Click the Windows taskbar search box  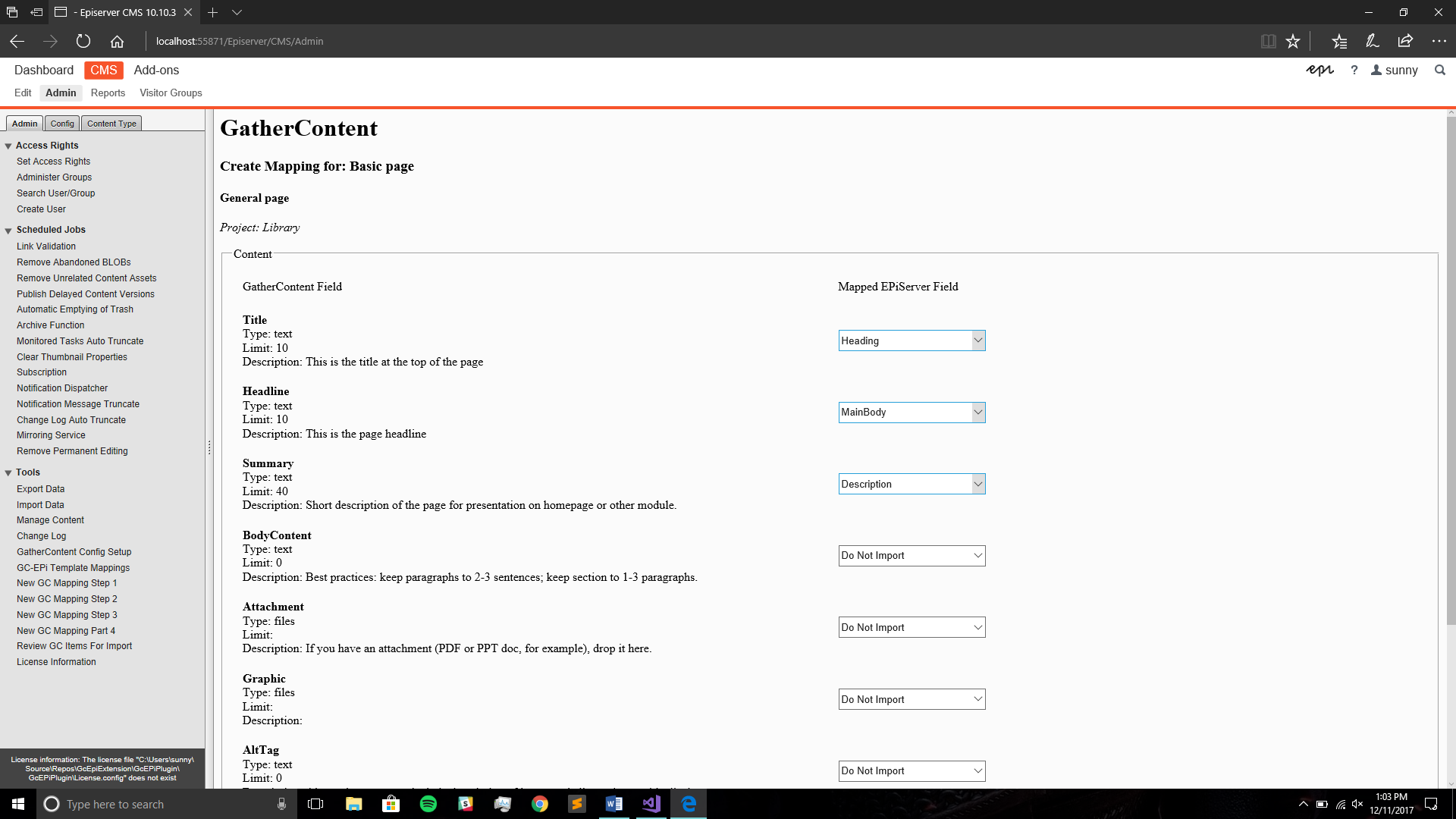pos(167,804)
